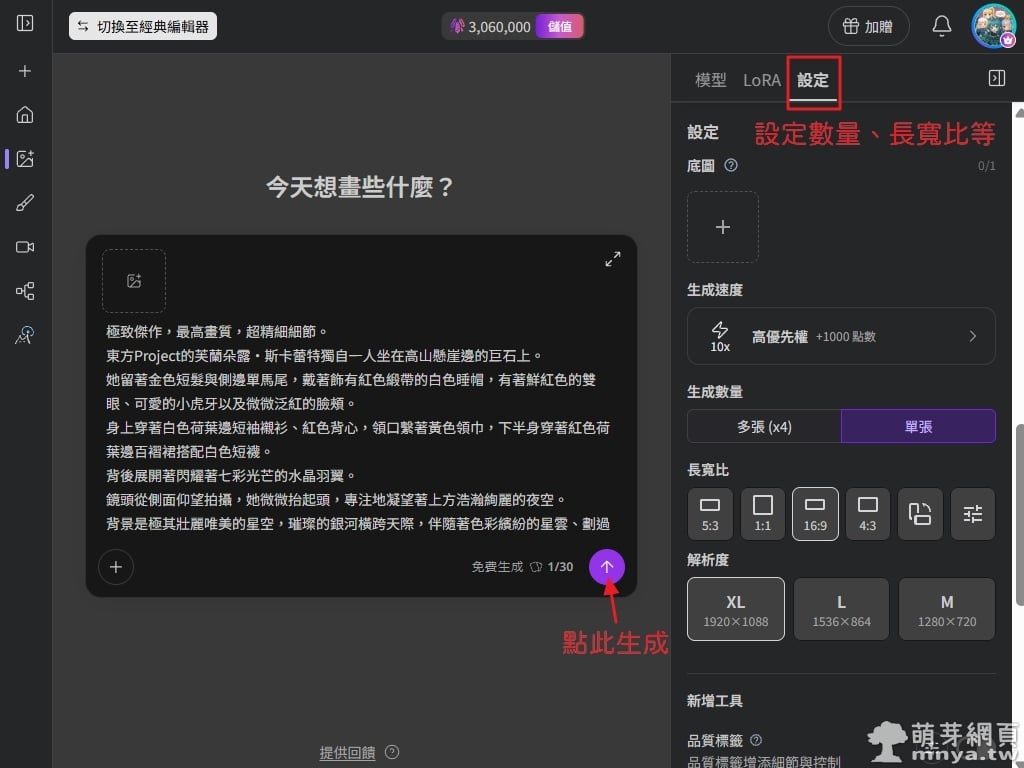1024x768 pixels.
Task: Select 單張 generation quantity
Action: tap(918, 426)
